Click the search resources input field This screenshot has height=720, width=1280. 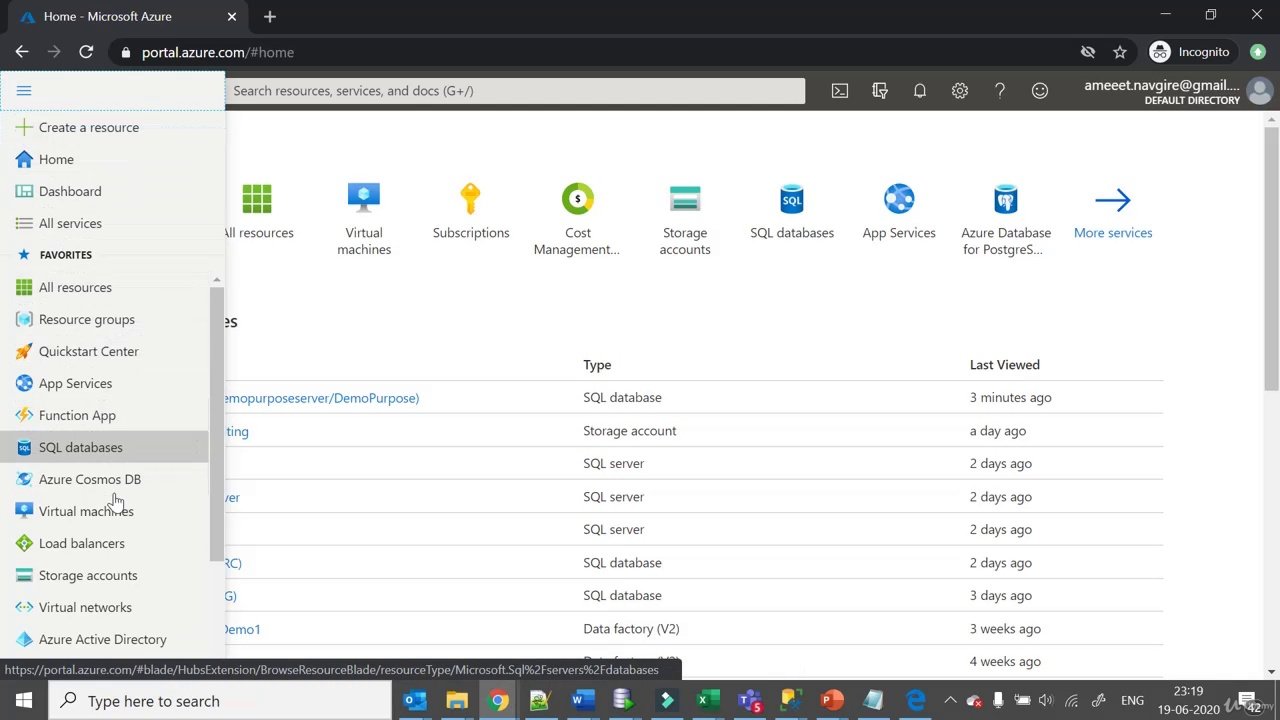click(x=515, y=91)
